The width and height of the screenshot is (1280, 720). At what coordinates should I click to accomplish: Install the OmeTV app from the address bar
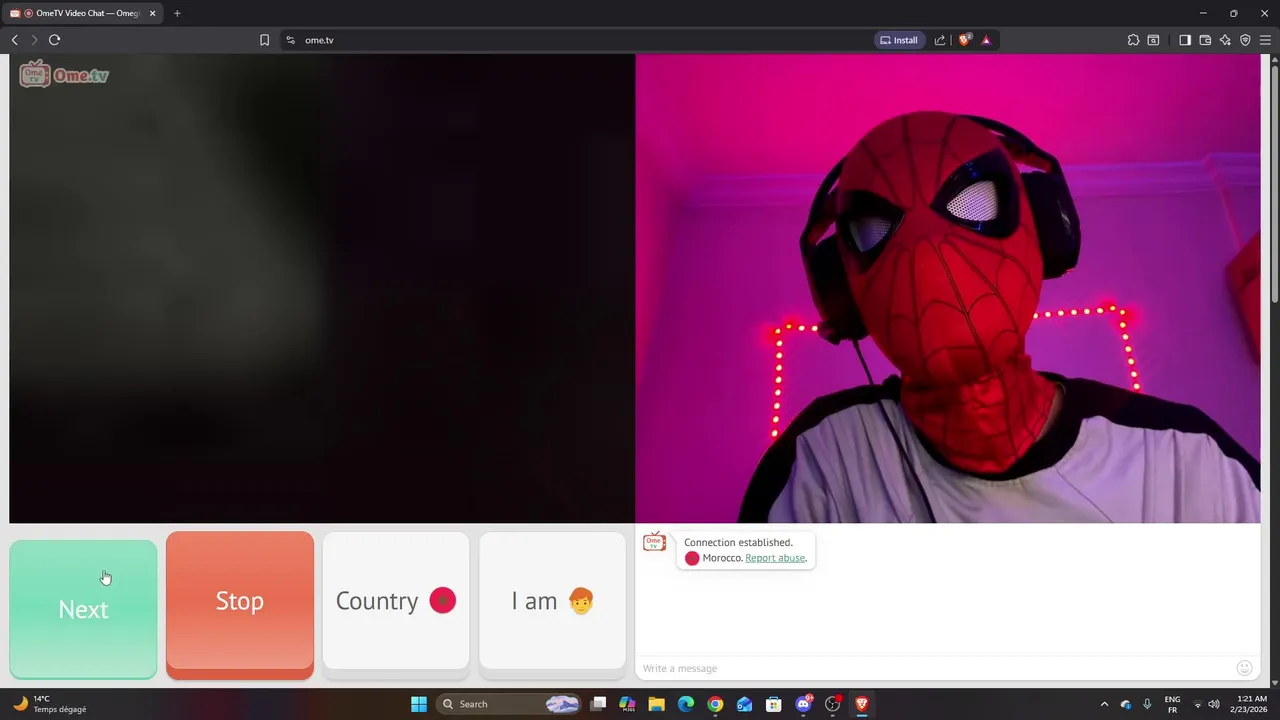click(898, 40)
